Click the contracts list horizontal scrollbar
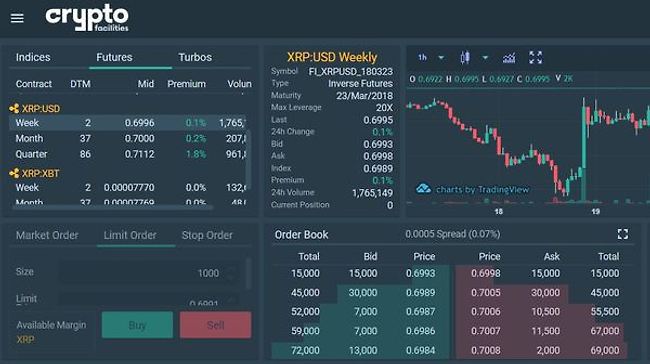650x364 pixels. 113,207
